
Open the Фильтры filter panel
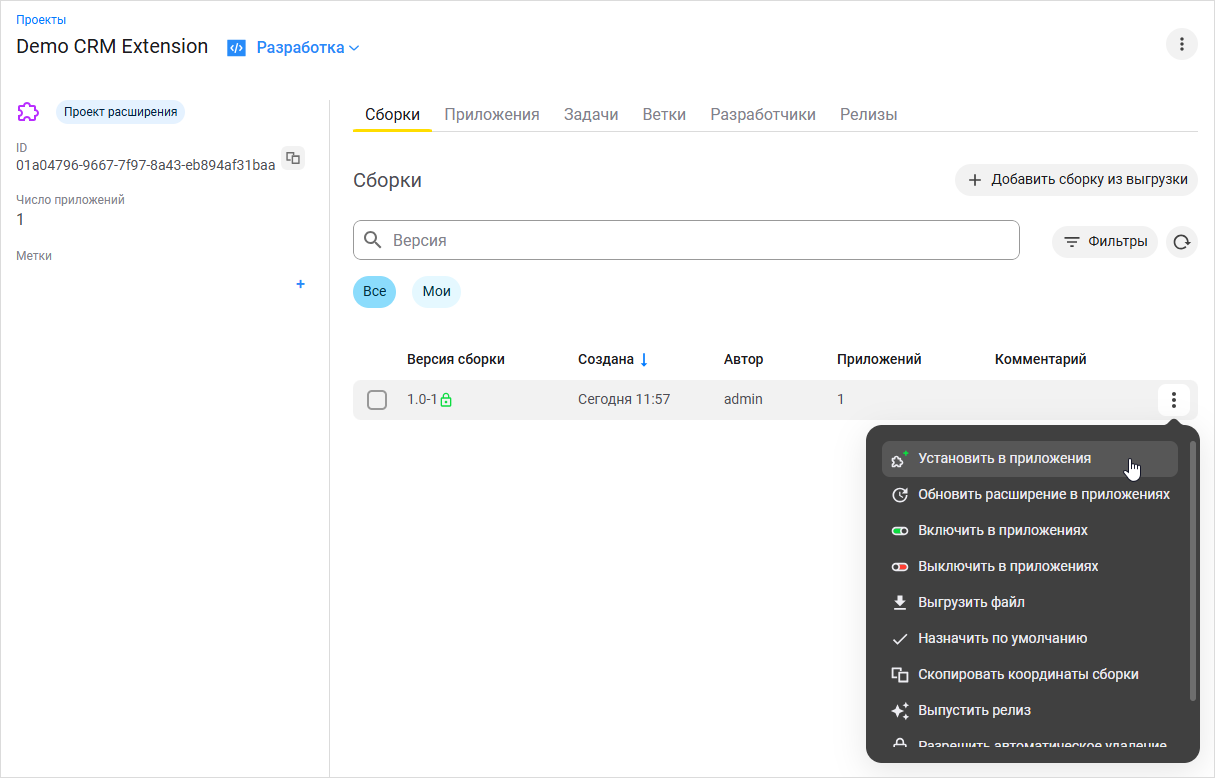(x=1105, y=241)
